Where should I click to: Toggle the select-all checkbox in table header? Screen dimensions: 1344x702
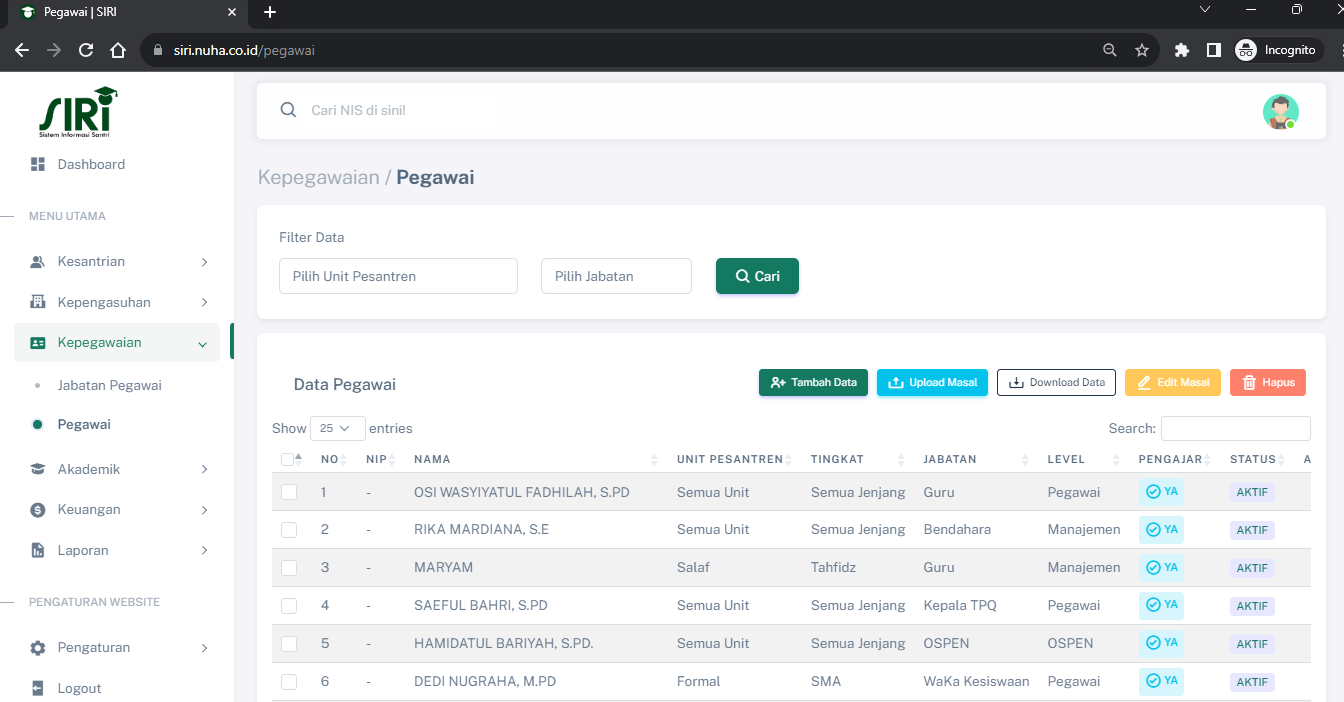coord(288,459)
